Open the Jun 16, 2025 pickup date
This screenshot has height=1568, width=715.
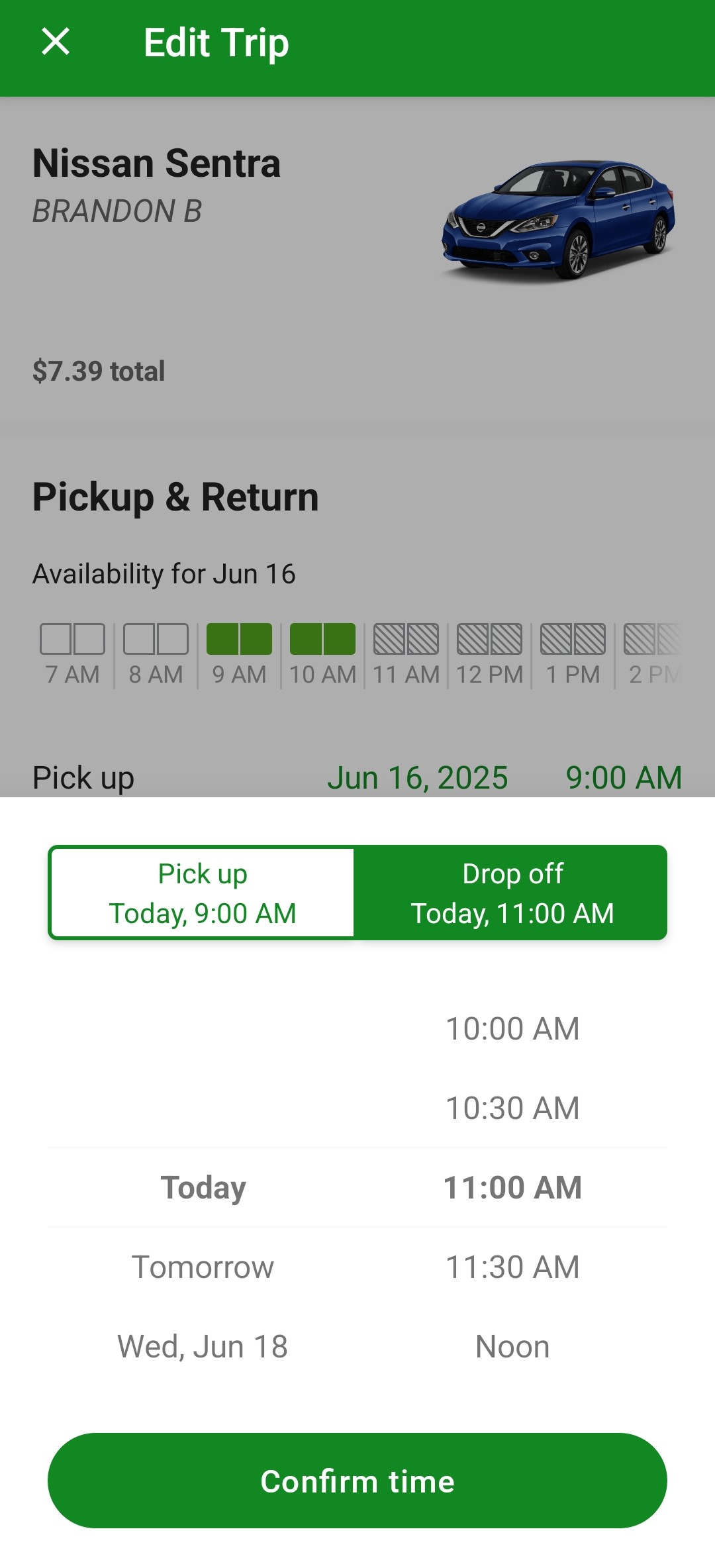418,777
